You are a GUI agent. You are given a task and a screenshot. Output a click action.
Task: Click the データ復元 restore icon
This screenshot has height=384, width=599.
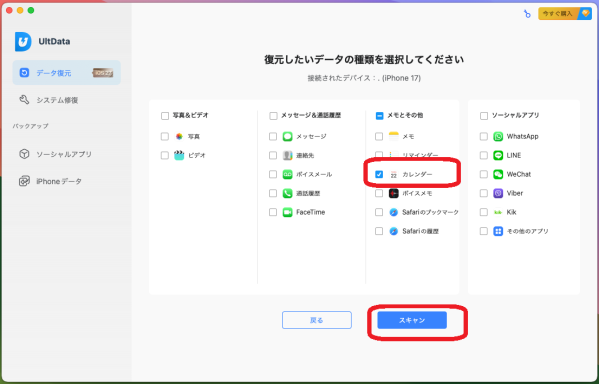tap(24, 73)
